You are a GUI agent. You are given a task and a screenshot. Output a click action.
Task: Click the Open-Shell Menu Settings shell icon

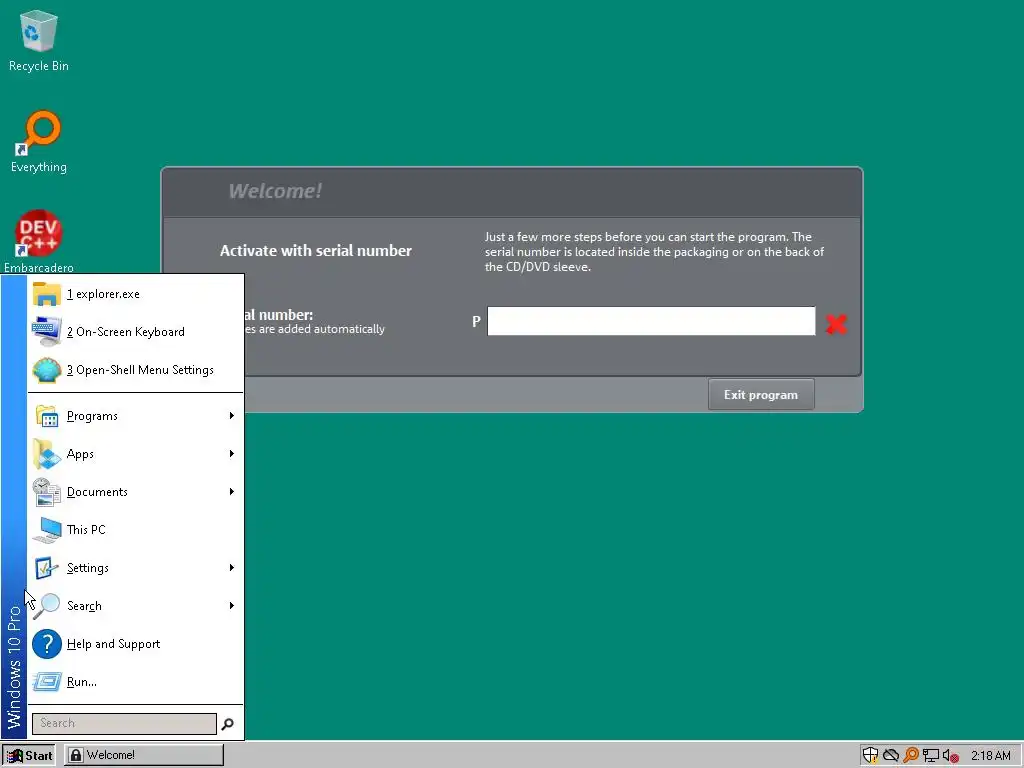pyautogui.click(x=46, y=370)
